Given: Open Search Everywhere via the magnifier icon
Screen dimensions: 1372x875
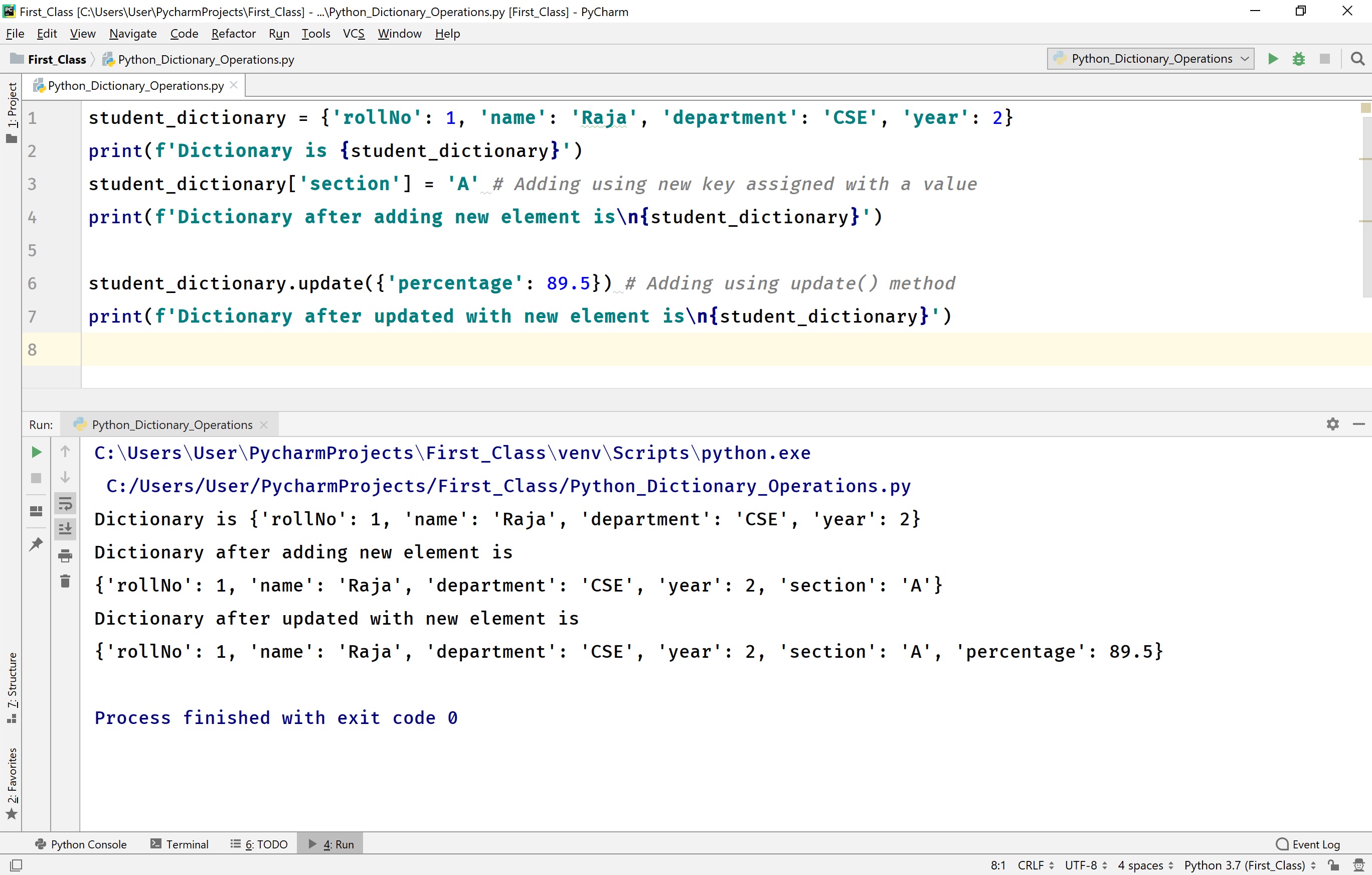Looking at the screenshot, I should [1358, 59].
